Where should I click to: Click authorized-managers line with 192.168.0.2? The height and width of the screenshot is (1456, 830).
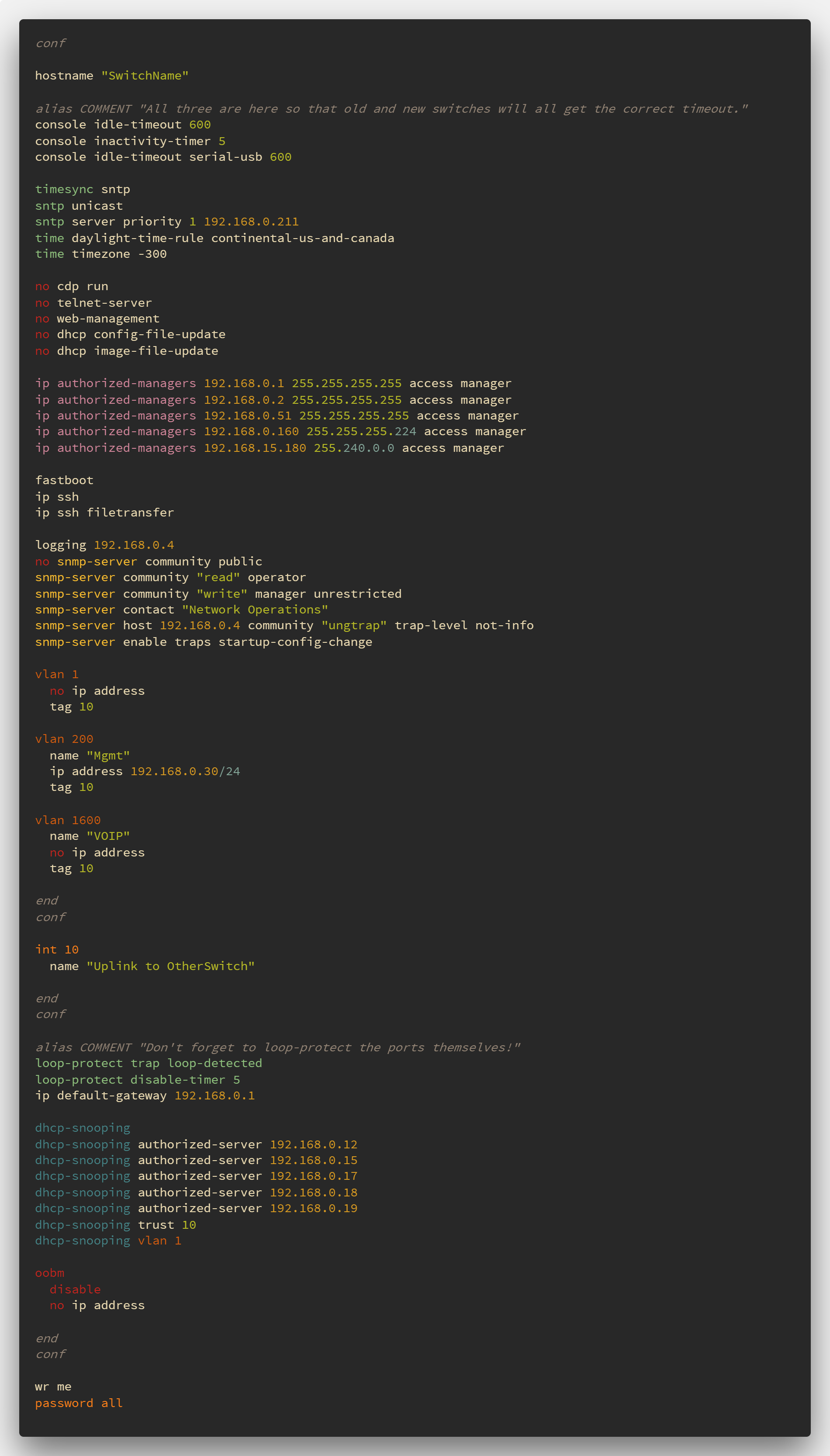pos(273,400)
